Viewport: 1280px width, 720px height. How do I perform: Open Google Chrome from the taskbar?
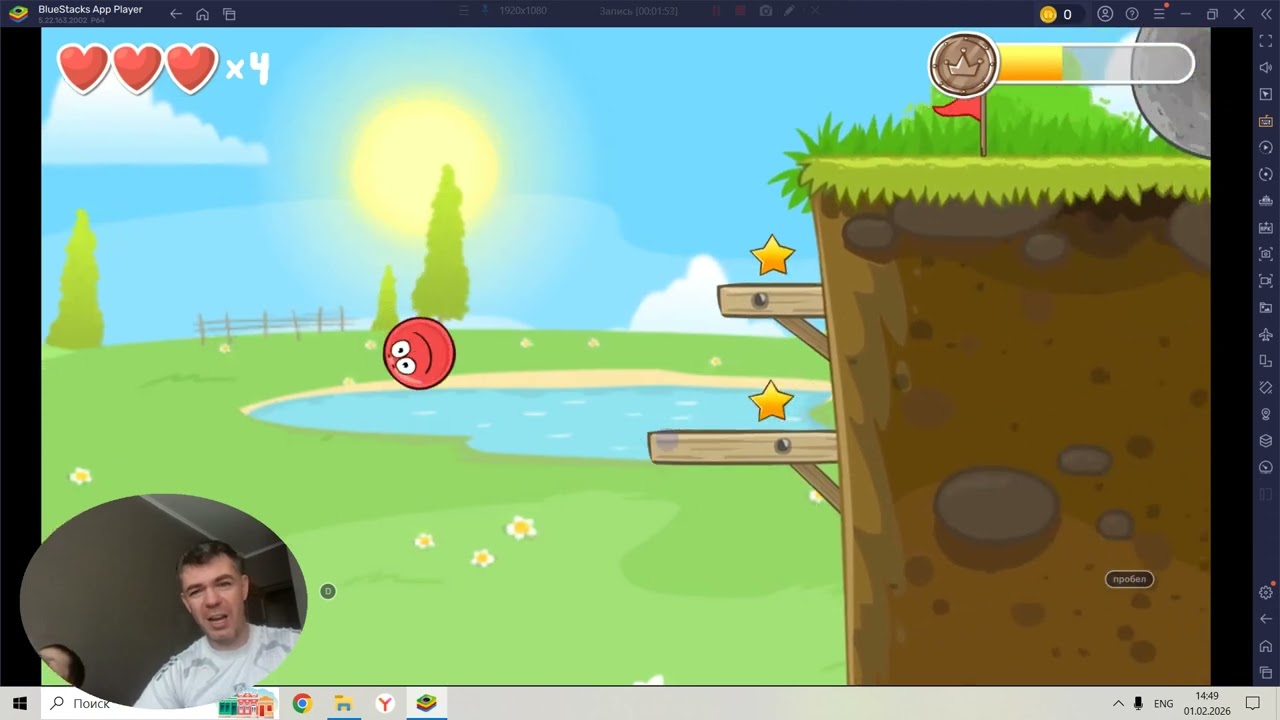(x=302, y=704)
